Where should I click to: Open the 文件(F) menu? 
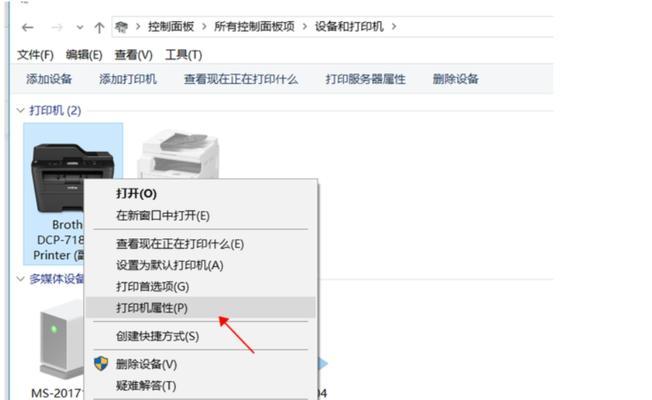coord(35,55)
